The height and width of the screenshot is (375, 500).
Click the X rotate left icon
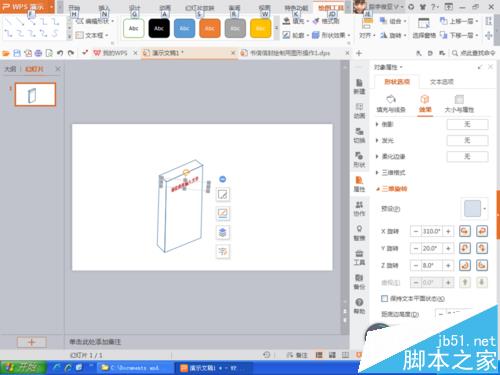tap(465, 231)
